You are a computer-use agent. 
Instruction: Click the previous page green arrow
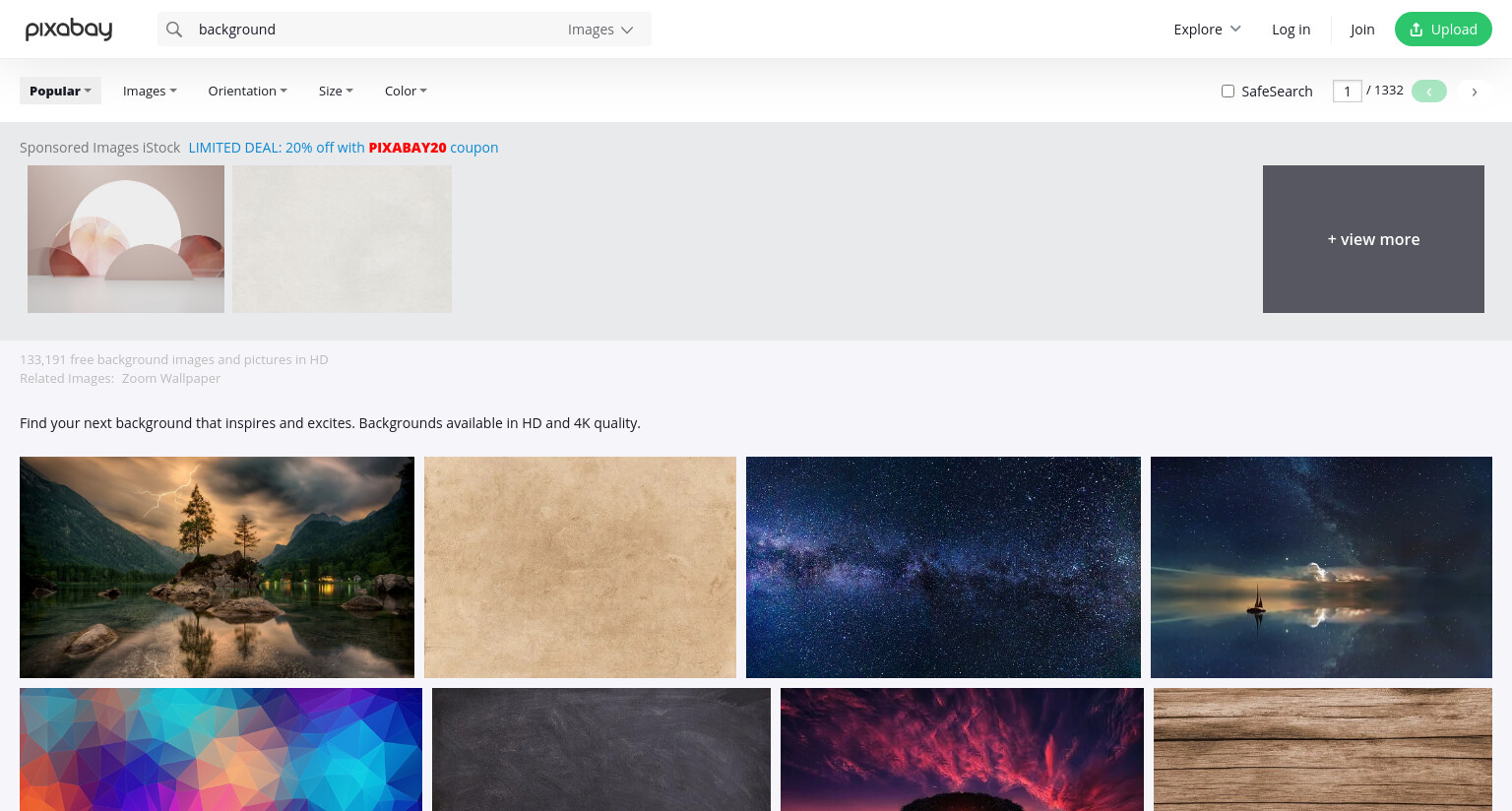[1428, 92]
